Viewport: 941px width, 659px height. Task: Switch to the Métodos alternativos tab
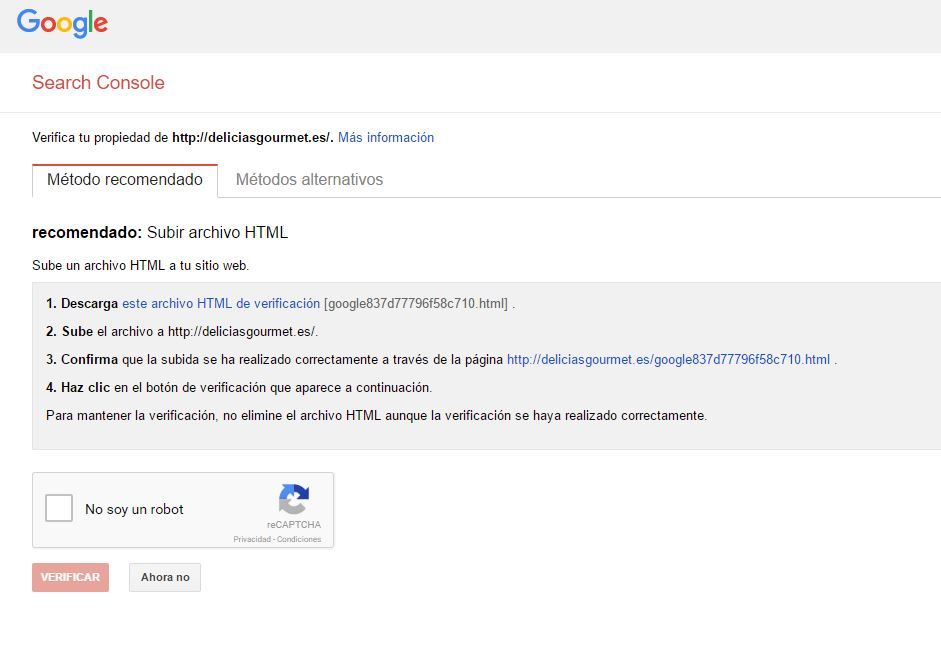click(309, 179)
